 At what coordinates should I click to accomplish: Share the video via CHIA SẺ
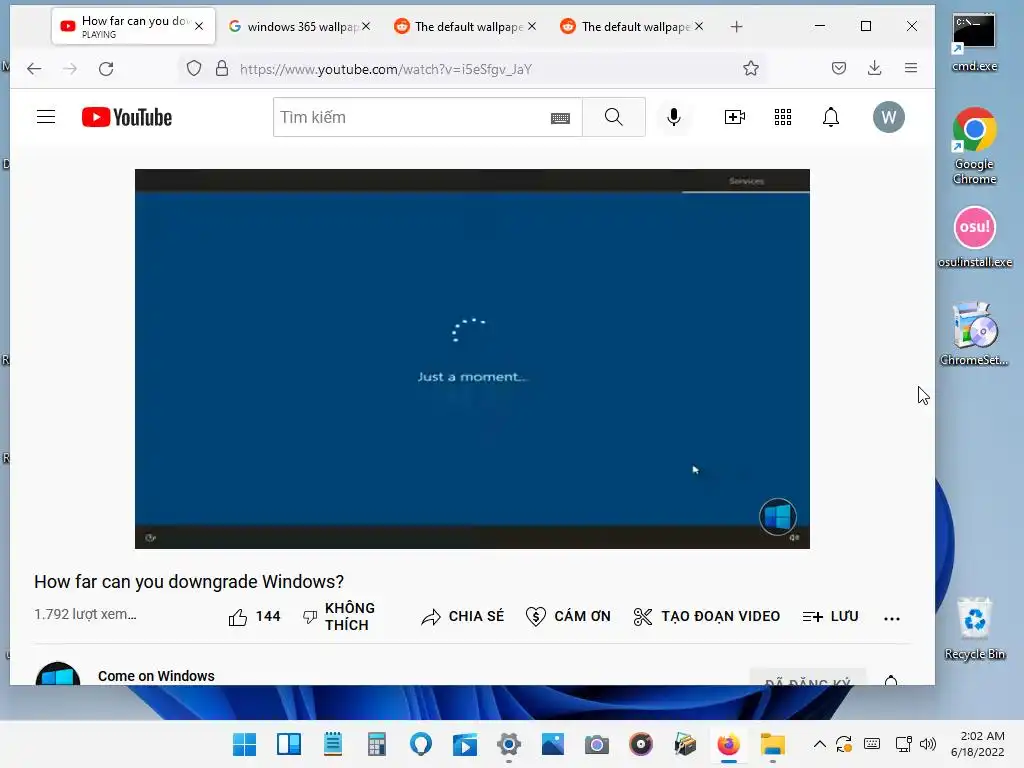coord(462,616)
